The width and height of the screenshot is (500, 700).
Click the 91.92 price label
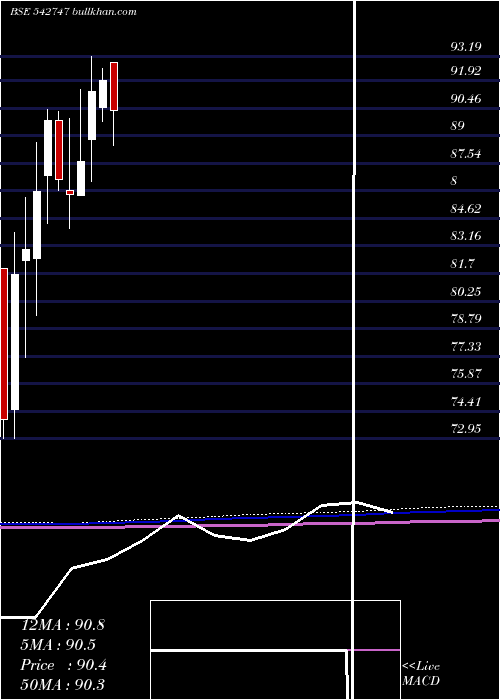[x=466, y=71]
